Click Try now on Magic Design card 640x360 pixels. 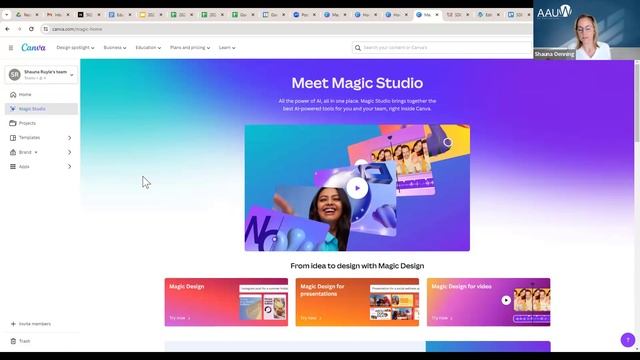(x=180, y=318)
